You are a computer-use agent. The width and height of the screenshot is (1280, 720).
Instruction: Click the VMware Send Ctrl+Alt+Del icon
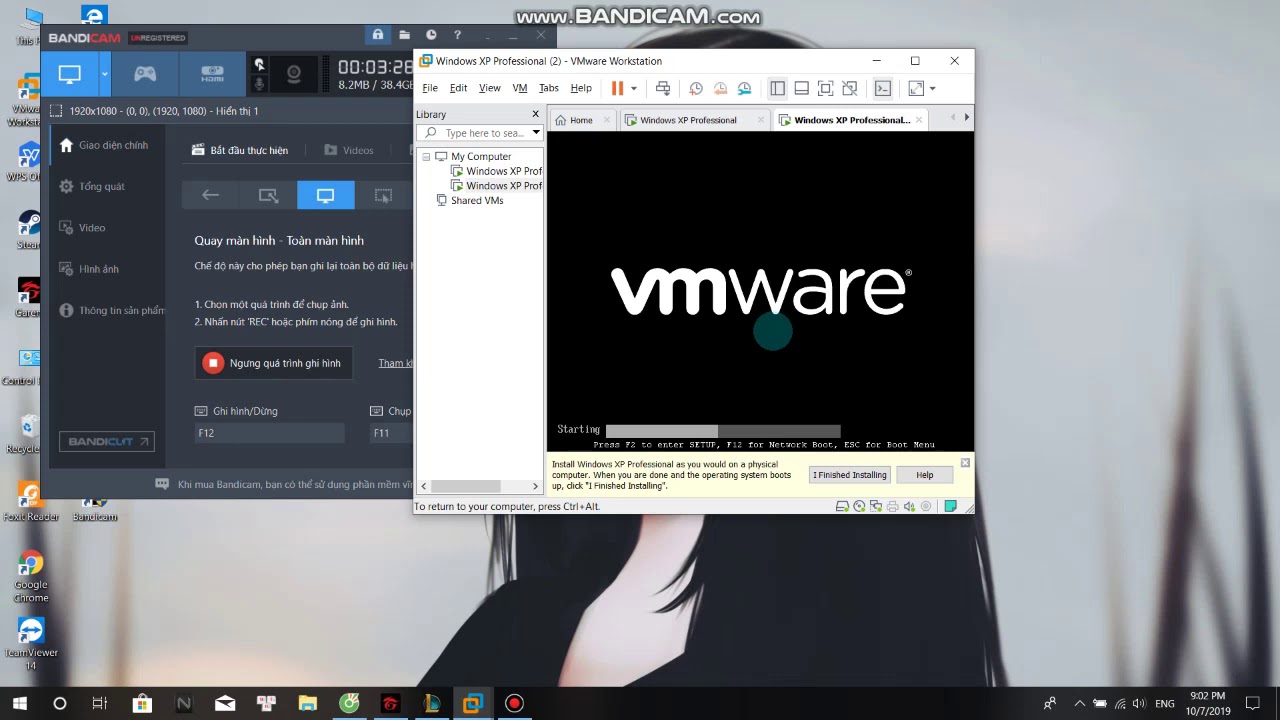tap(663, 88)
